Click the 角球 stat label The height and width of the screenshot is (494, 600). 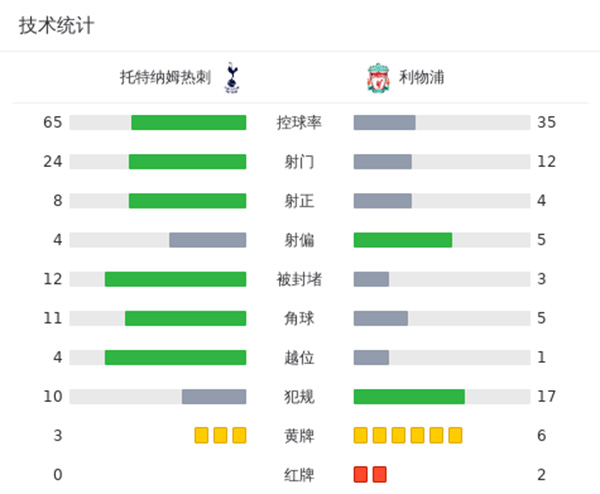coord(299,318)
